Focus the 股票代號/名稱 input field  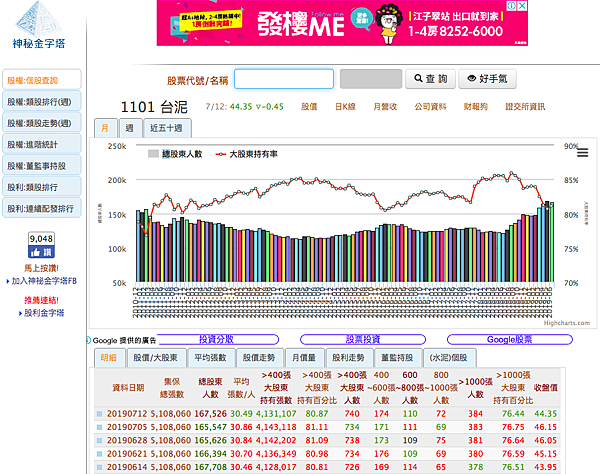(284, 79)
